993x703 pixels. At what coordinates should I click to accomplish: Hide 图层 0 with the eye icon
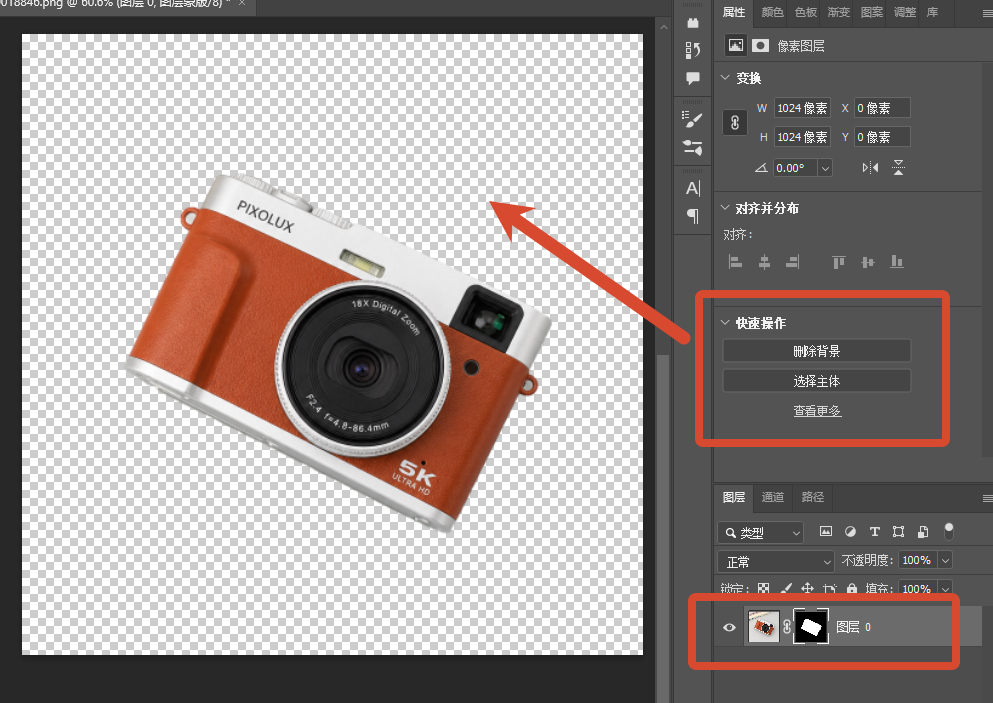[x=730, y=627]
